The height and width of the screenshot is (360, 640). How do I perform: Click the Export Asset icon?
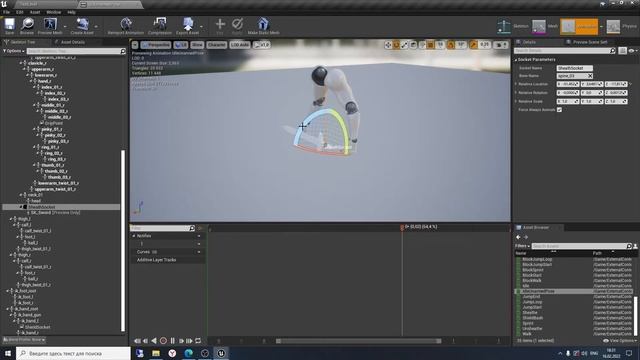point(188,26)
